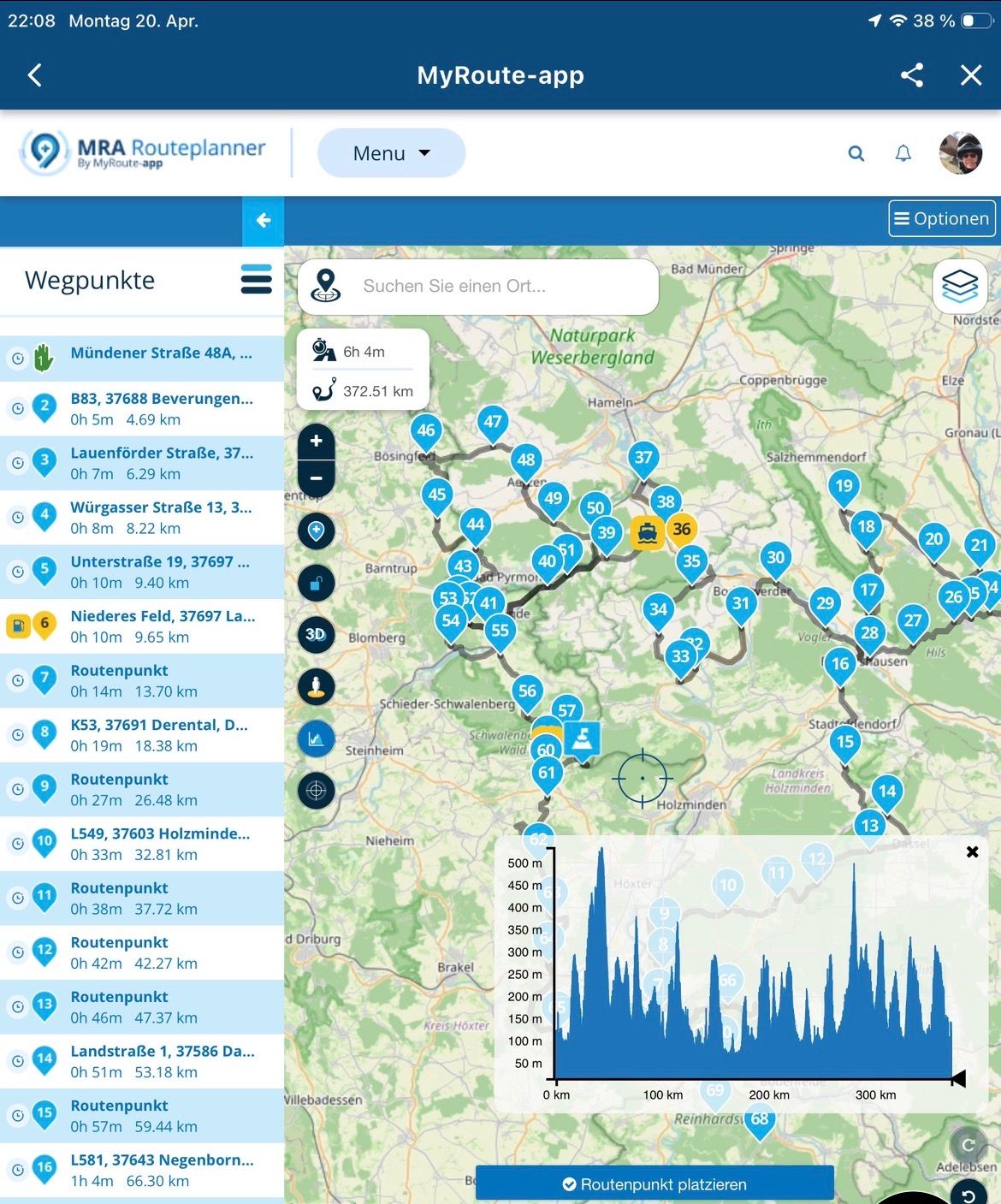Click the ferry marker on the map
The image size is (1001, 1204).
pyautogui.click(x=648, y=533)
